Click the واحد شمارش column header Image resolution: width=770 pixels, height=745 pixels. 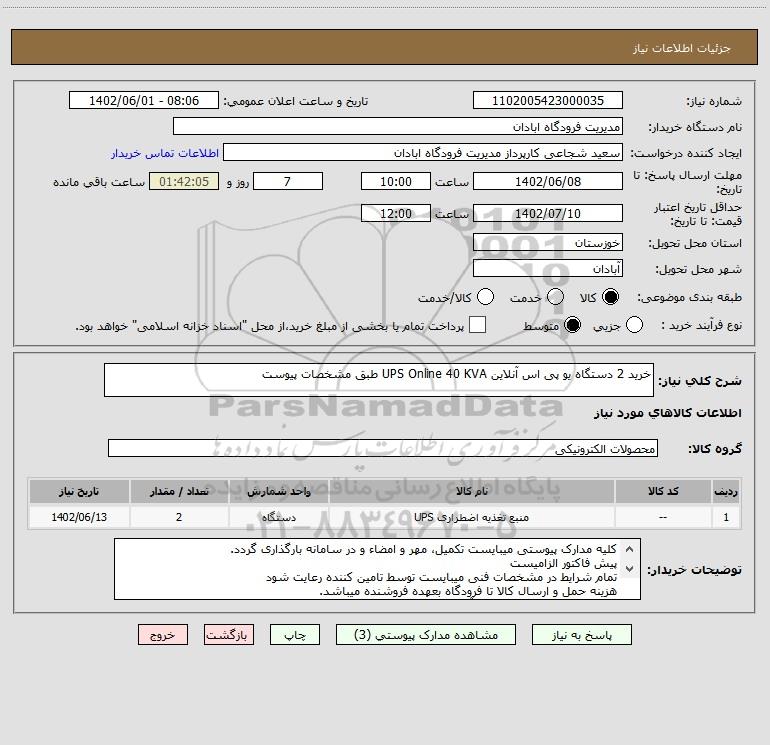(x=279, y=491)
